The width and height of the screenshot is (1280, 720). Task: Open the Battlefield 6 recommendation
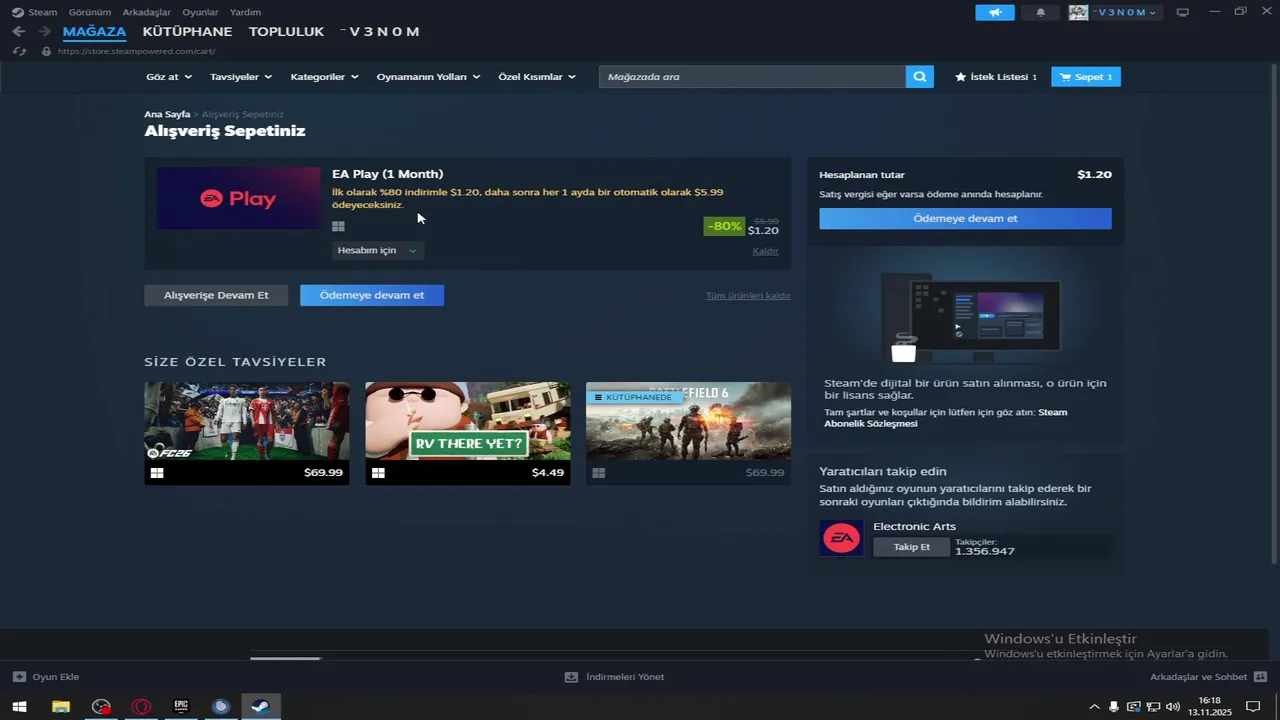(688, 433)
